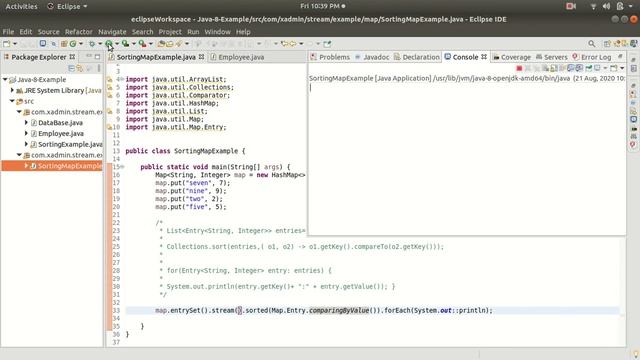Screen dimensions: 640x360
Task: Click the Open Perspective icon
Action: 607,44
